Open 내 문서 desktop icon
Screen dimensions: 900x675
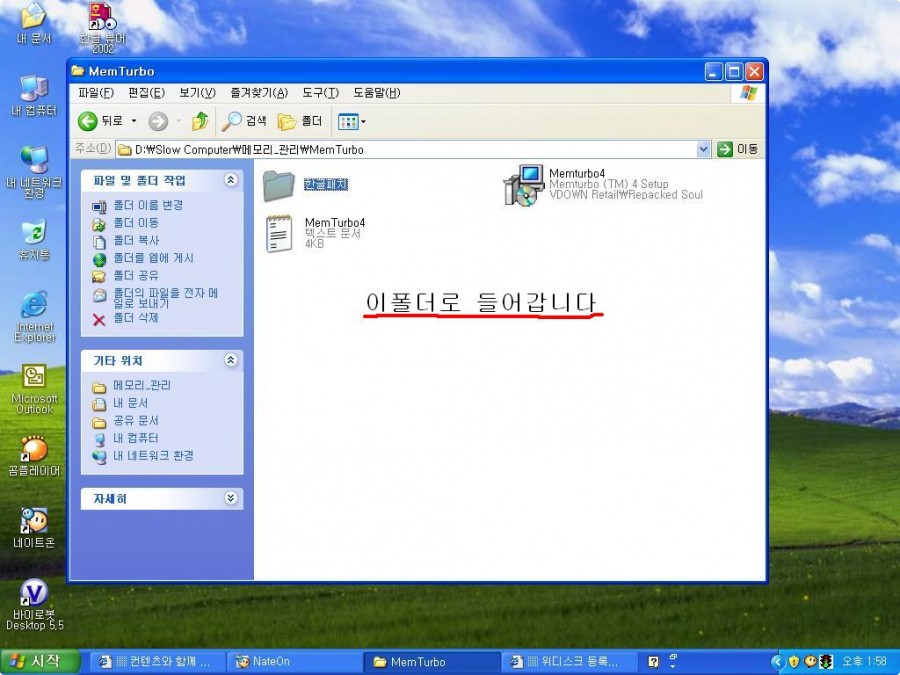(x=34, y=24)
